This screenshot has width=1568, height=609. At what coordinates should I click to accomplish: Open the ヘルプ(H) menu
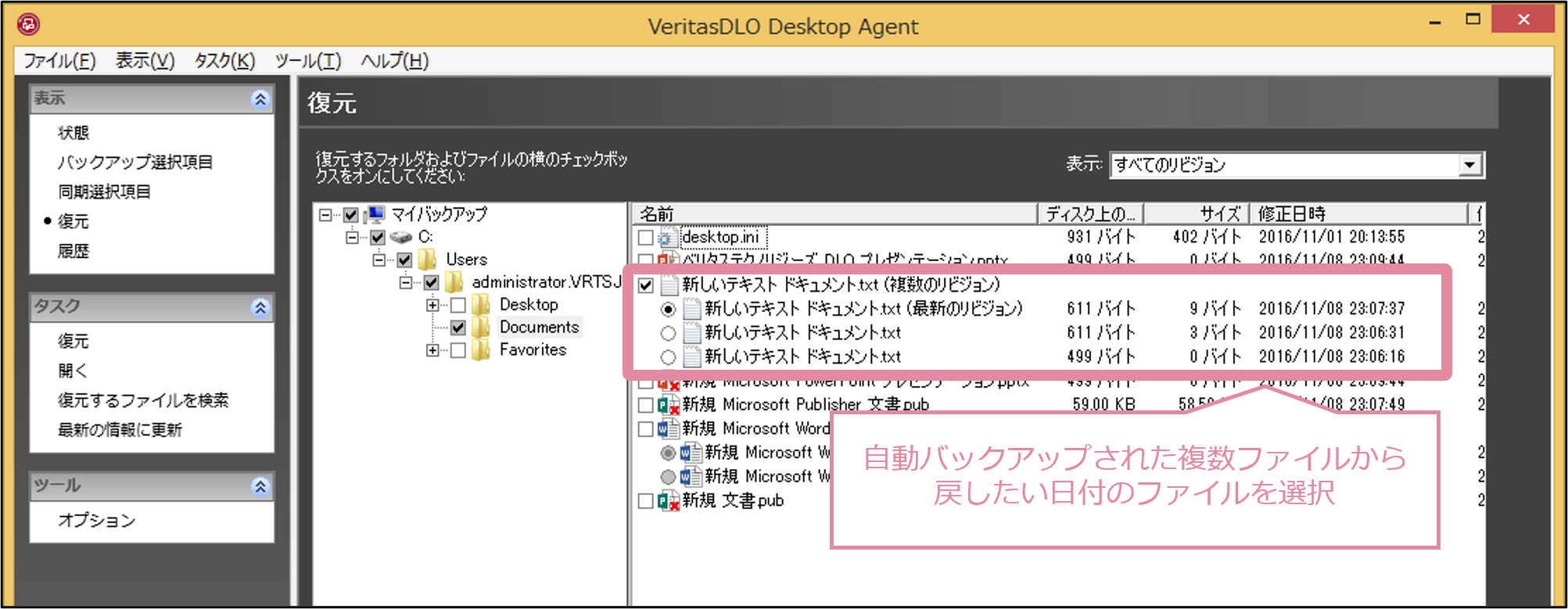pyautogui.click(x=395, y=61)
